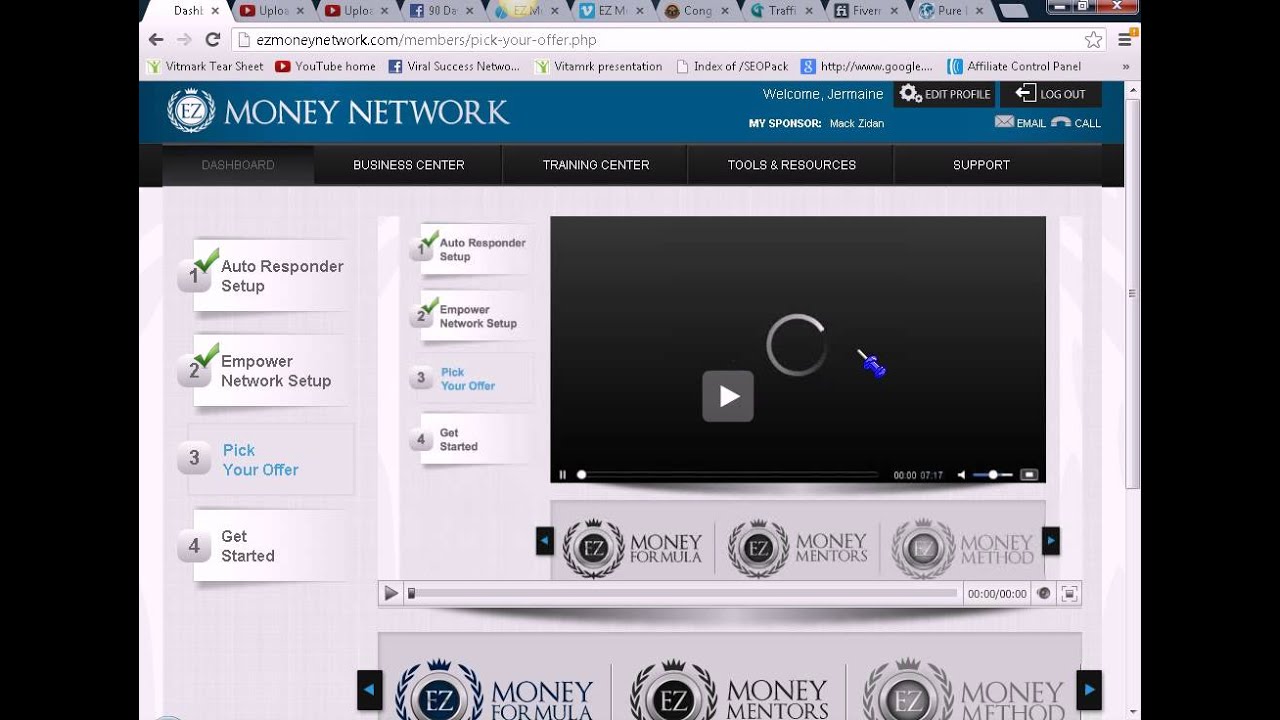Screen dimensions: 1280x720
Task: Open YouTube home bookmark
Action: pyautogui.click(x=326, y=66)
